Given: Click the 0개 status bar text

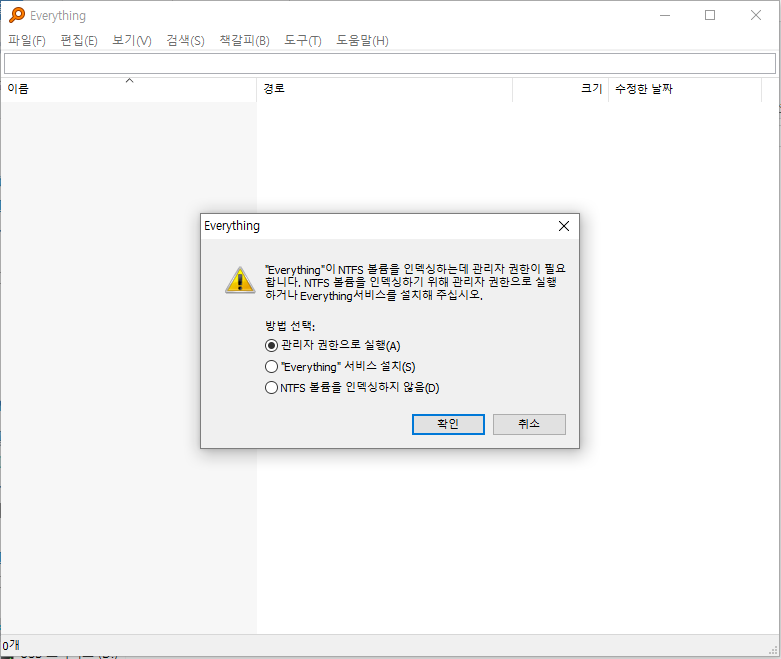Looking at the screenshot, I should tap(11, 646).
